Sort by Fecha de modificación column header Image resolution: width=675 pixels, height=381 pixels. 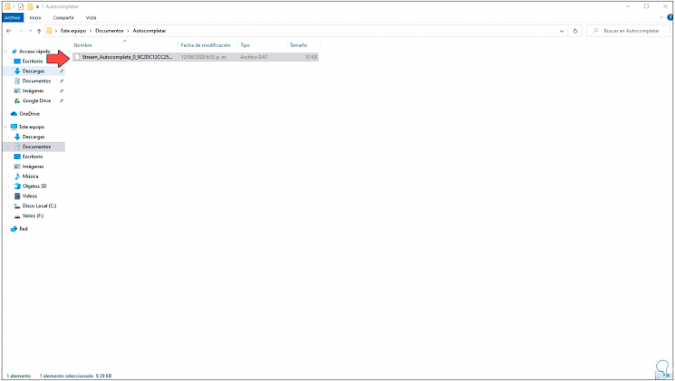tap(205, 45)
